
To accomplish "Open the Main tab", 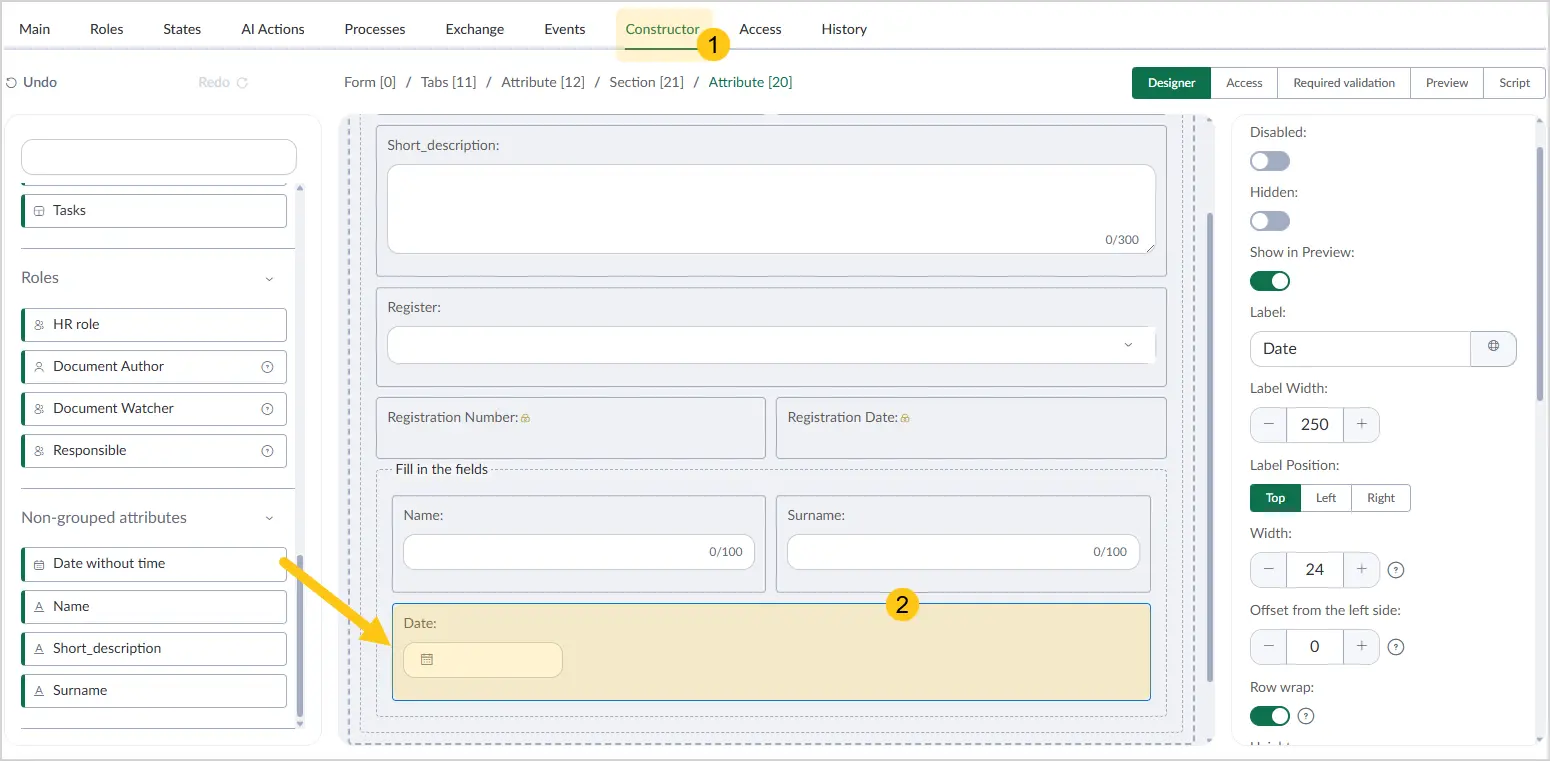I will [x=35, y=29].
